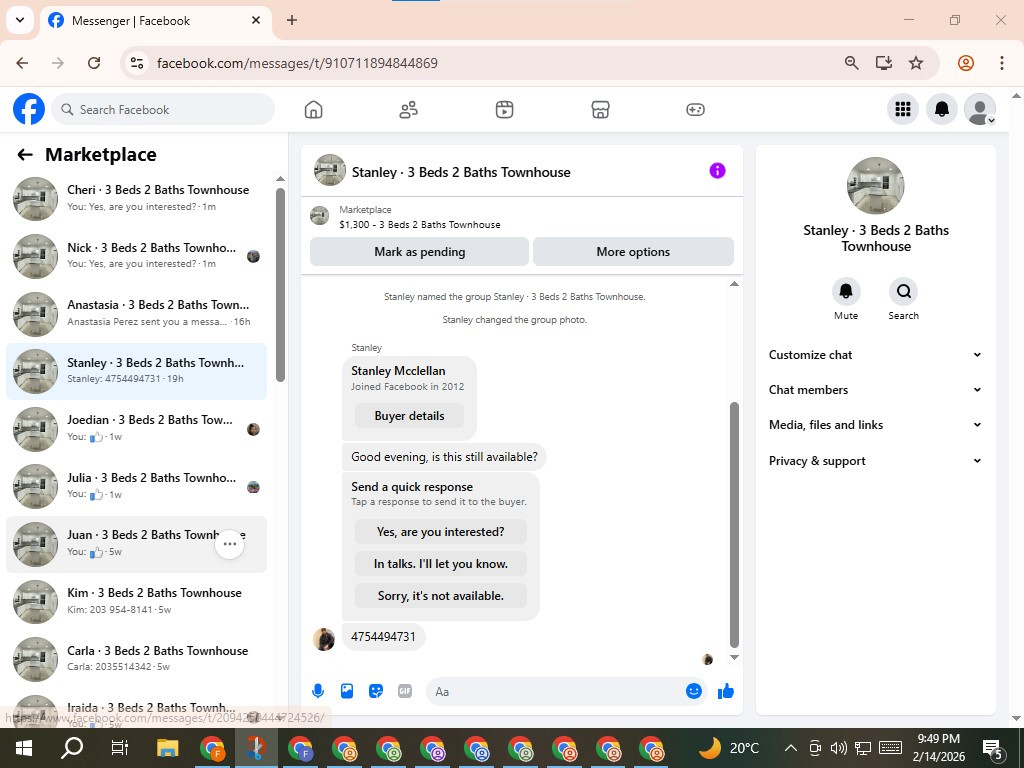Click the browser zoom magnifier icon
The width and height of the screenshot is (1024, 768).
pos(852,63)
